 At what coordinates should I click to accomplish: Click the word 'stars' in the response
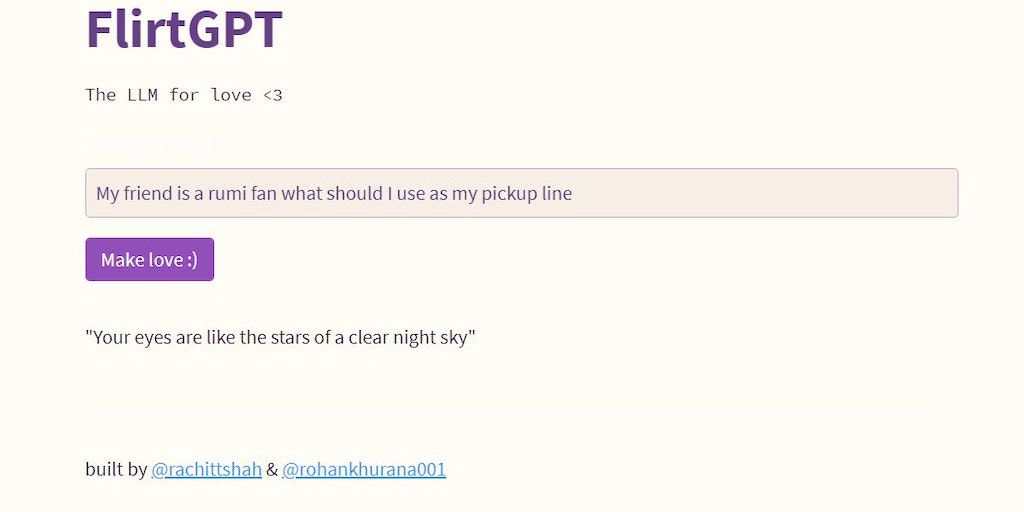point(286,337)
